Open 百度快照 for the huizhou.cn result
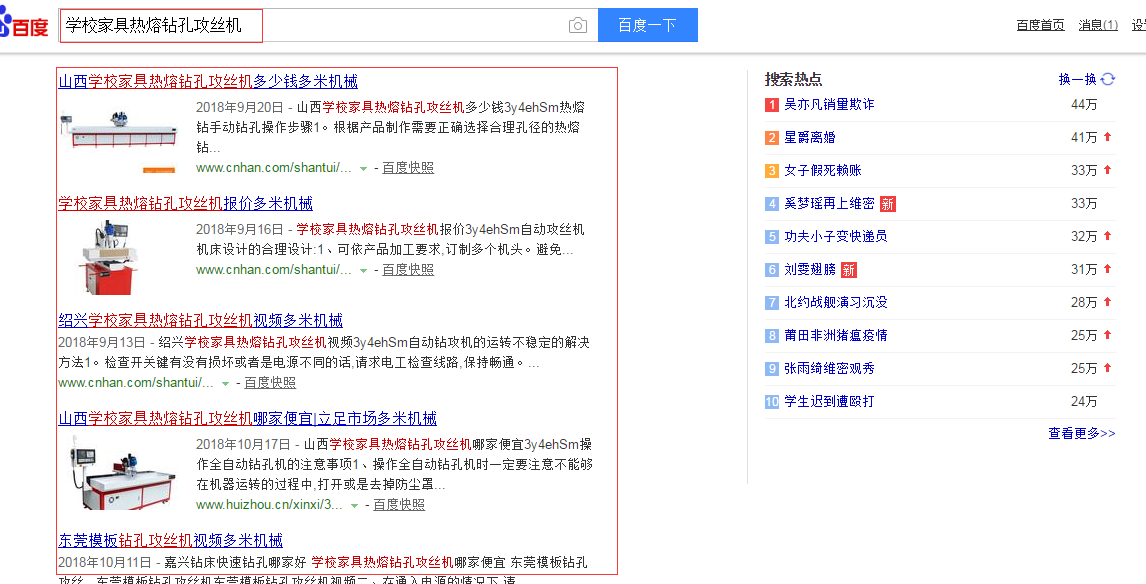Viewport: 1146px width, 584px height. click(399, 505)
